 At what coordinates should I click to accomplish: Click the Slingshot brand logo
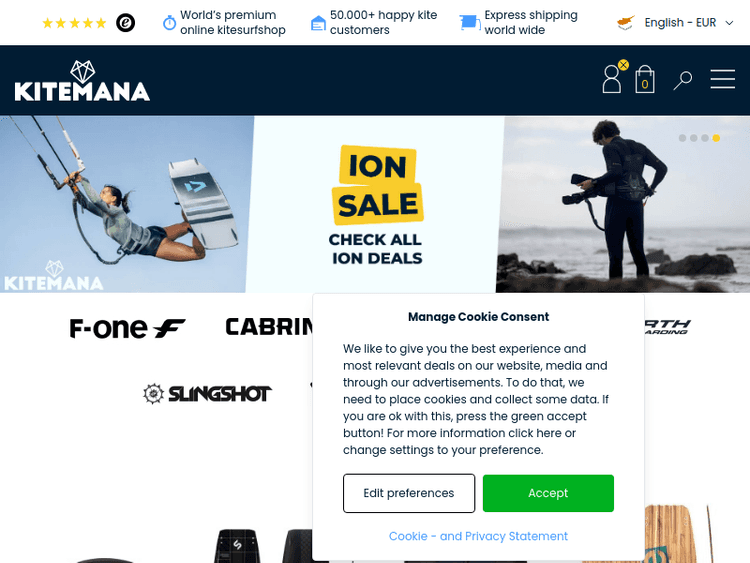[208, 394]
